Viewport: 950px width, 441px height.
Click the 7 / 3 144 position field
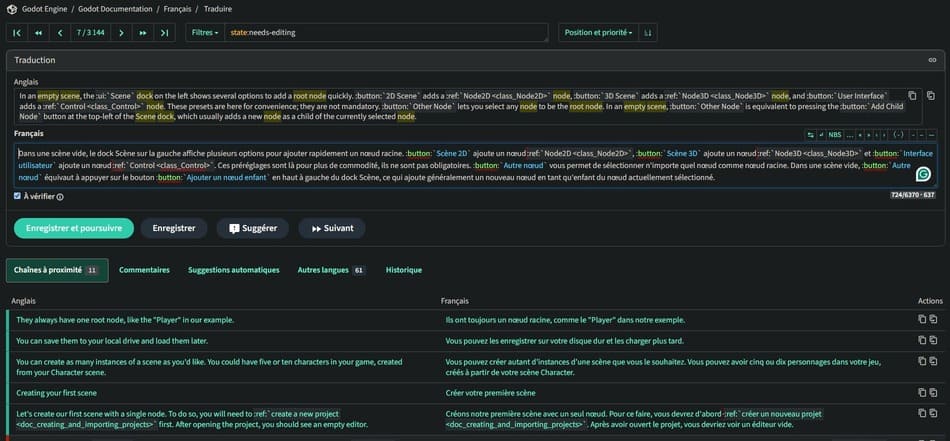(x=91, y=33)
